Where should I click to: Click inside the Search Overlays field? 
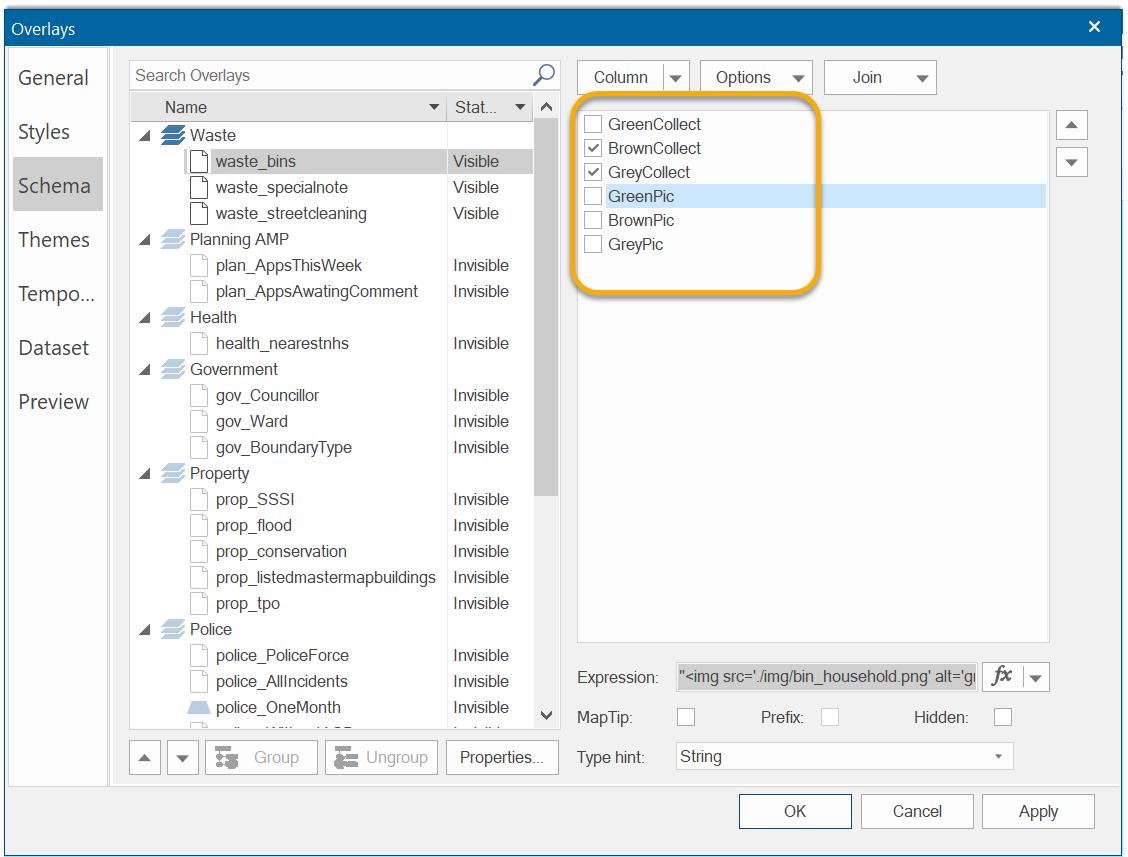point(330,75)
